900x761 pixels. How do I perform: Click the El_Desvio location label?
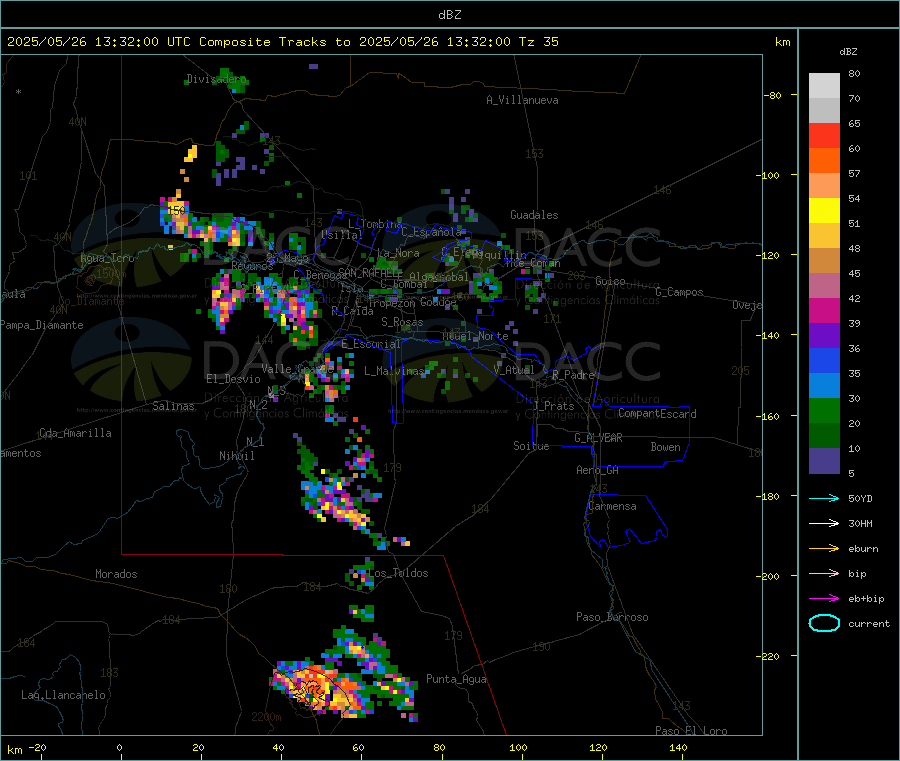[x=233, y=379]
